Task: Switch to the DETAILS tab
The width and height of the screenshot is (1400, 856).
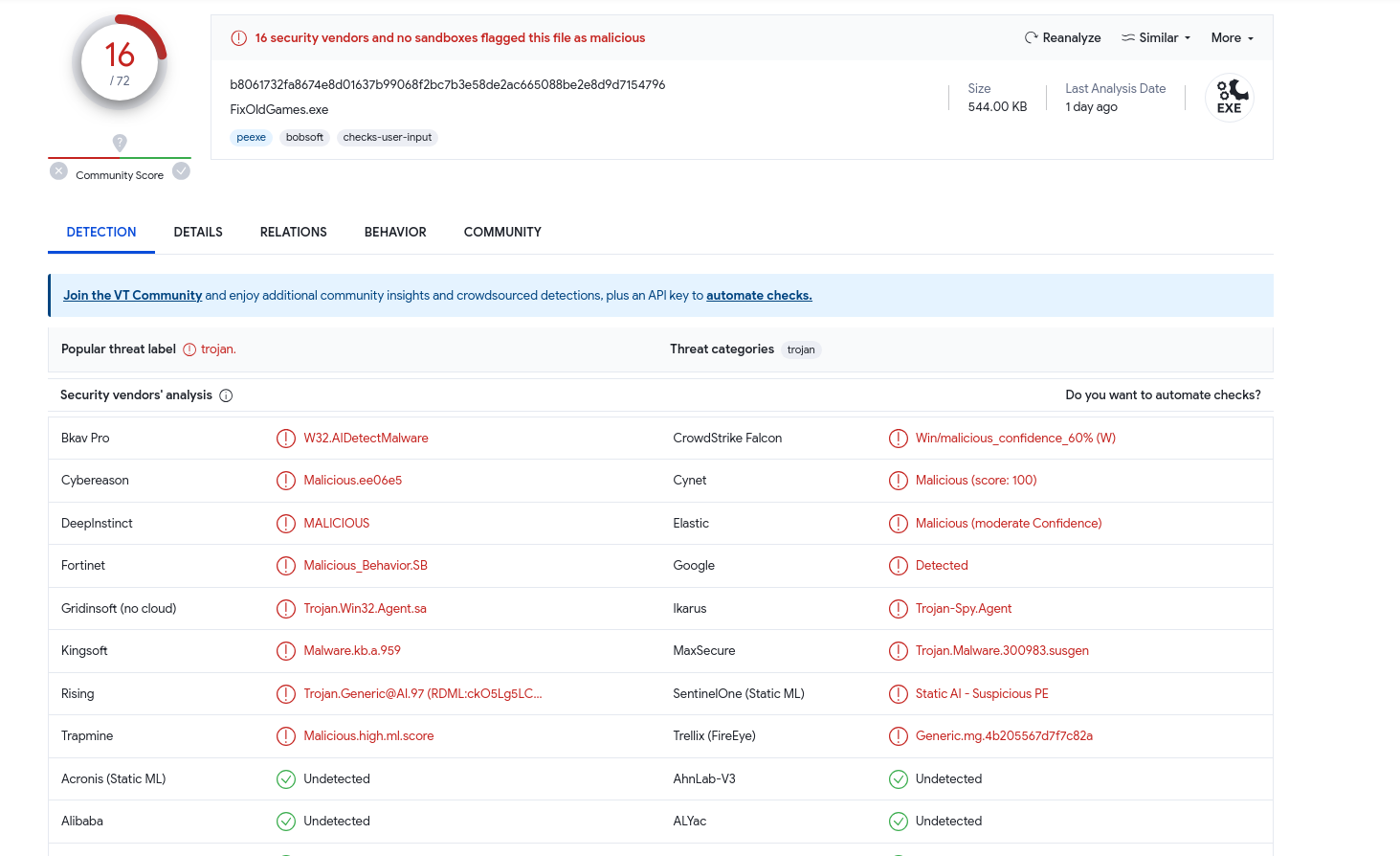Action: [x=198, y=233]
